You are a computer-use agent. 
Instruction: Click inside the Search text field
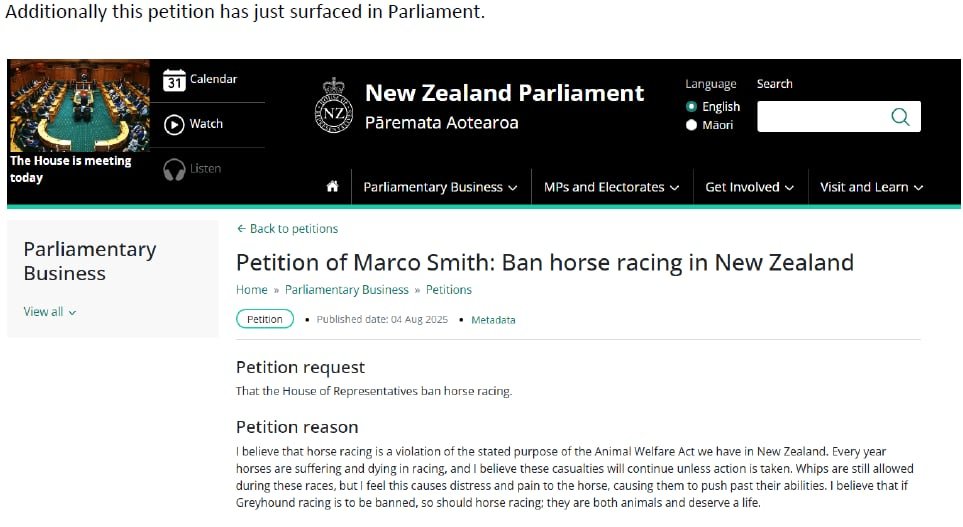tap(823, 117)
